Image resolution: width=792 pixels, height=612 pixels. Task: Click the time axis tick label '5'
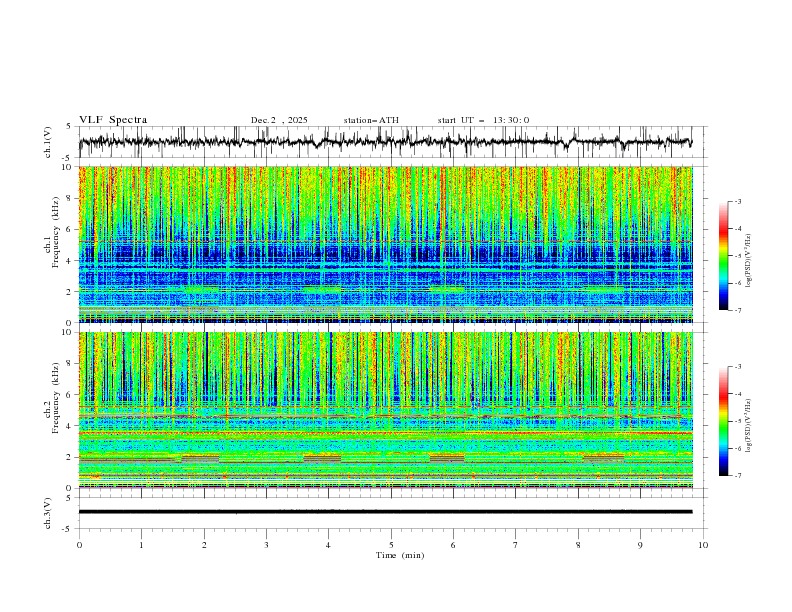point(391,545)
